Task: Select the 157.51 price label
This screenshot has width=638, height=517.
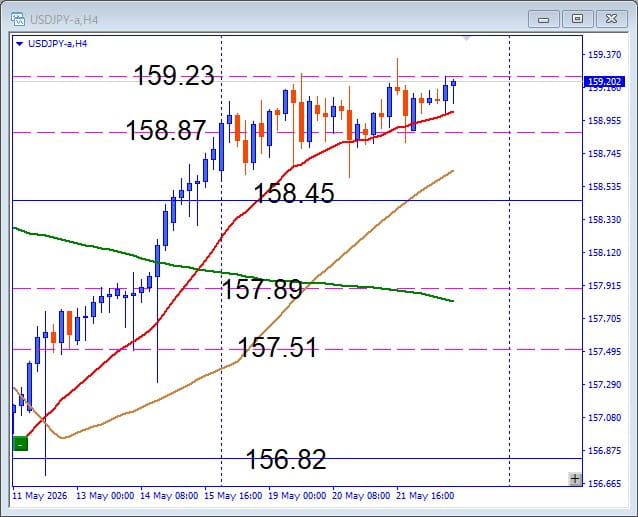Action: 277,347
